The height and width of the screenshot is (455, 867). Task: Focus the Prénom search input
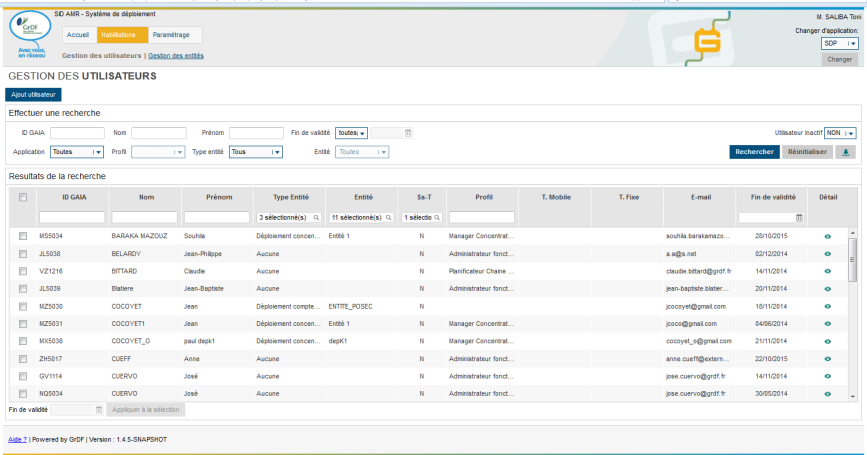(256, 133)
